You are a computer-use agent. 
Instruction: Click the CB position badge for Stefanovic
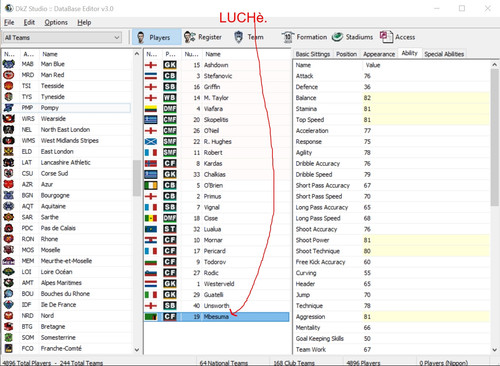(170, 76)
